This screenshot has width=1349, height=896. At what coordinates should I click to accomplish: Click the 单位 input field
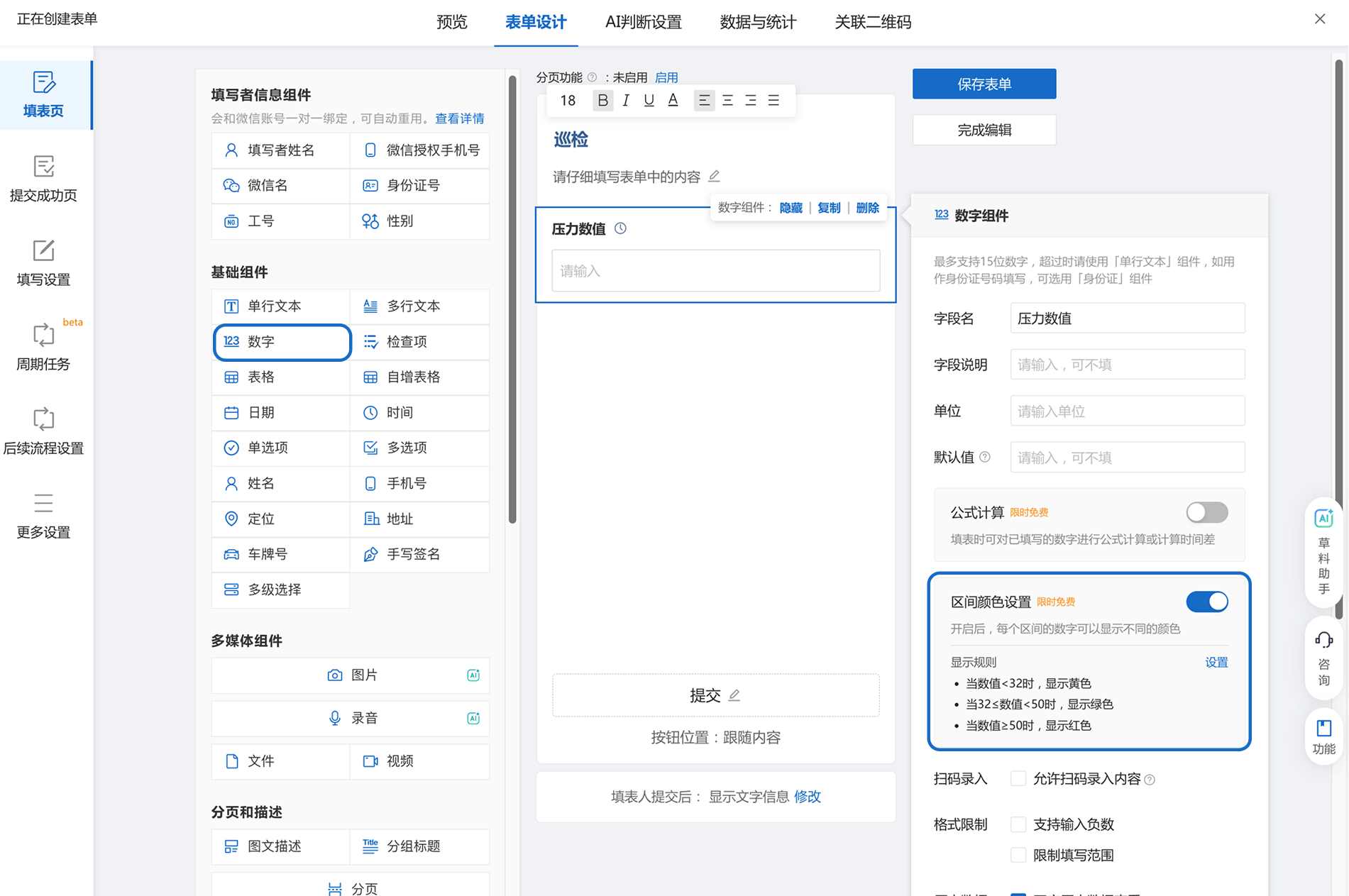1127,411
